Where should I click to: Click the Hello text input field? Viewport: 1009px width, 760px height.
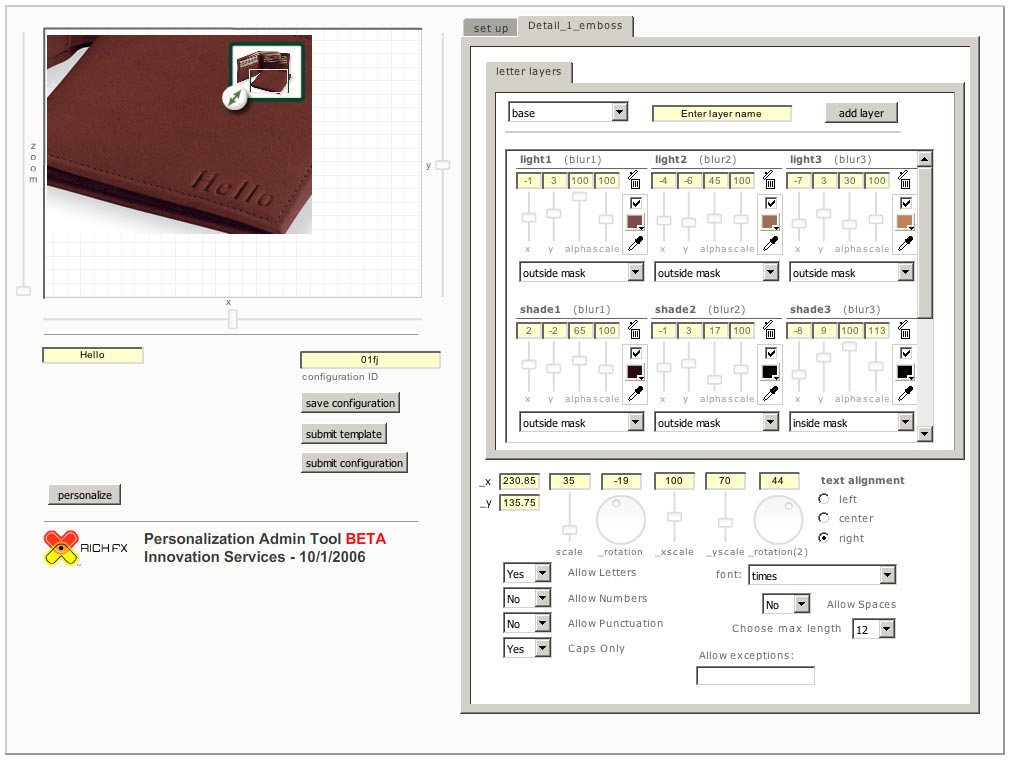pos(93,355)
